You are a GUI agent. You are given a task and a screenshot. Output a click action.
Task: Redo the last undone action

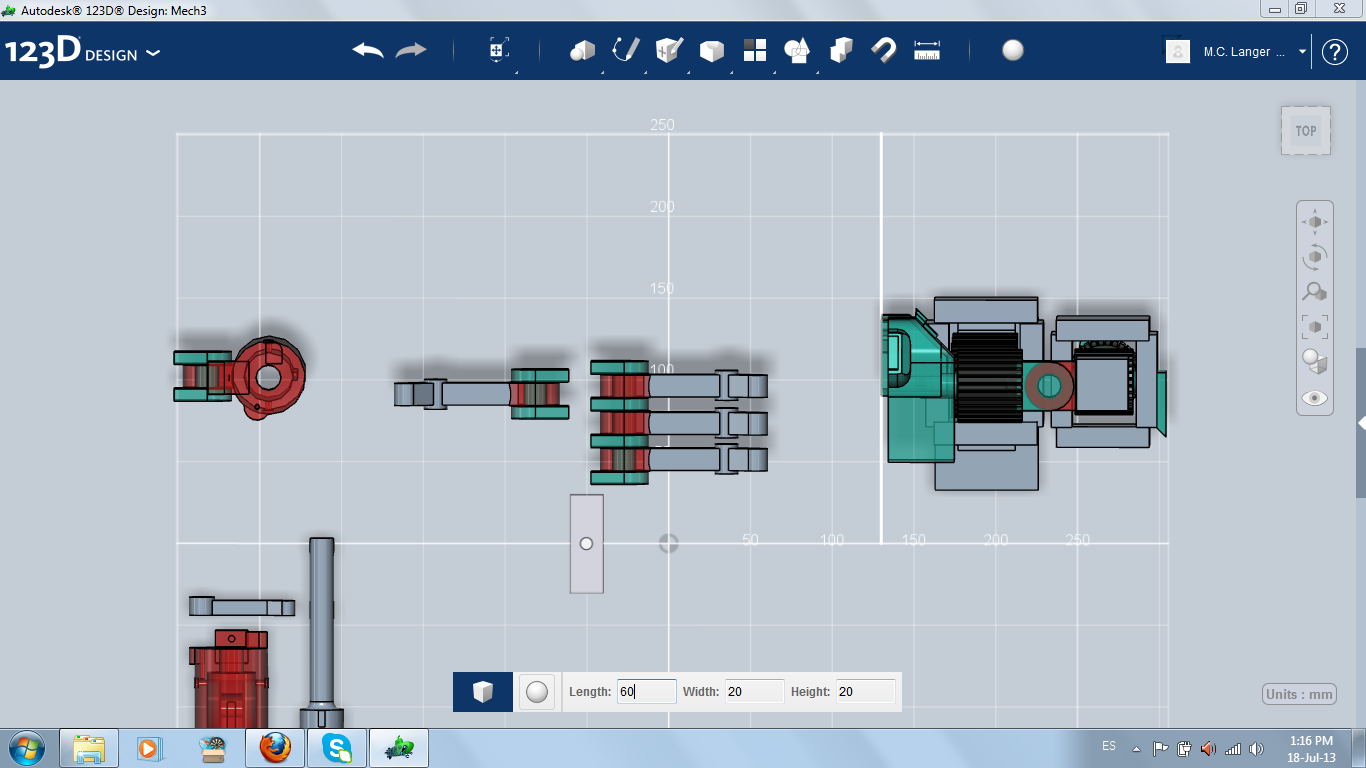click(411, 50)
